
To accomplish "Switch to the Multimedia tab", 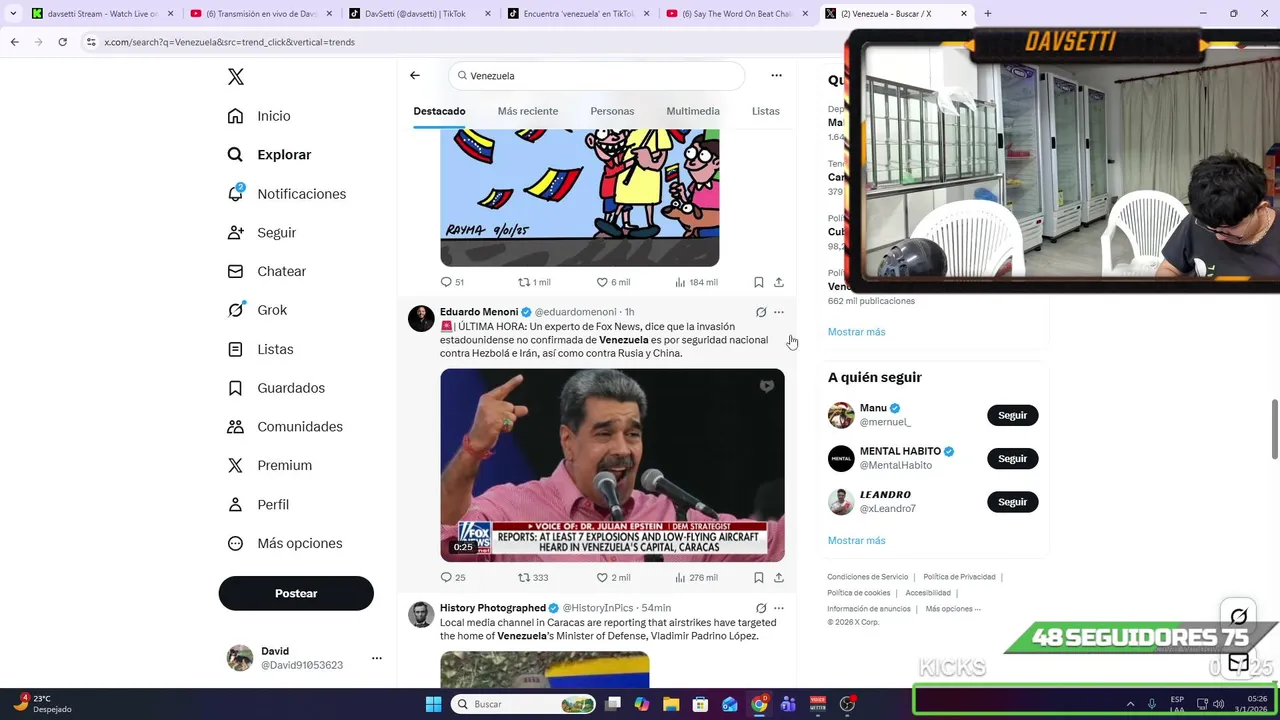I will [693, 111].
